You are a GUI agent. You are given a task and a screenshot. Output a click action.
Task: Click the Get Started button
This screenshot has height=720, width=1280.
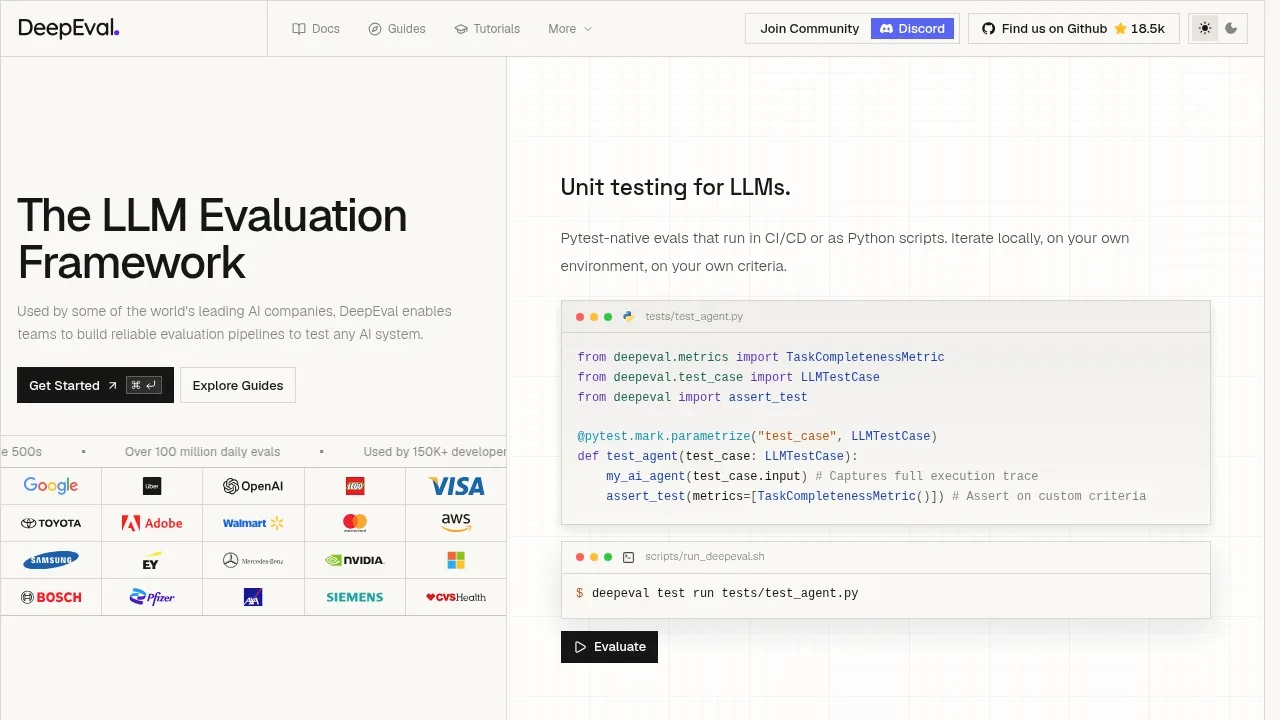point(95,385)
